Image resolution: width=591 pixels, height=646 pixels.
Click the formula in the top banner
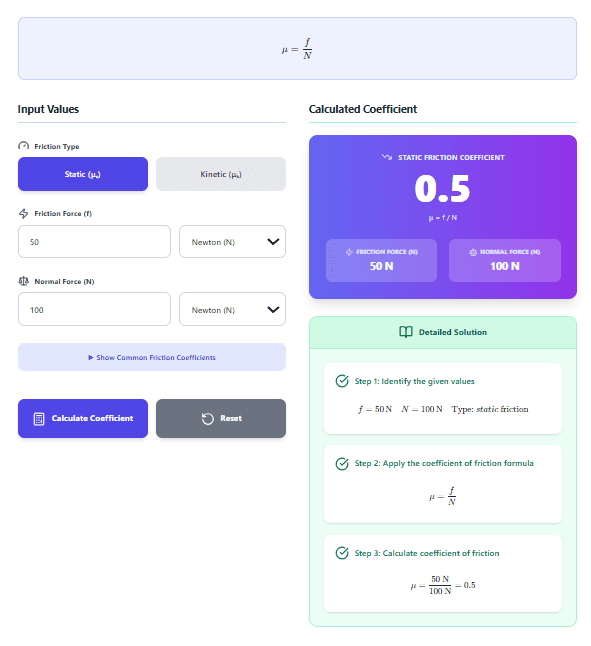297,49
